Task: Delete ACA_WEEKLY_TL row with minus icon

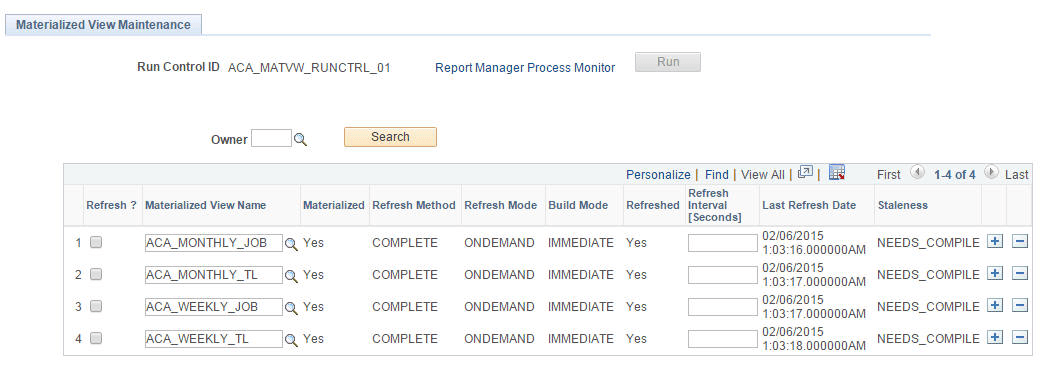Action: tap(1020, 337)
